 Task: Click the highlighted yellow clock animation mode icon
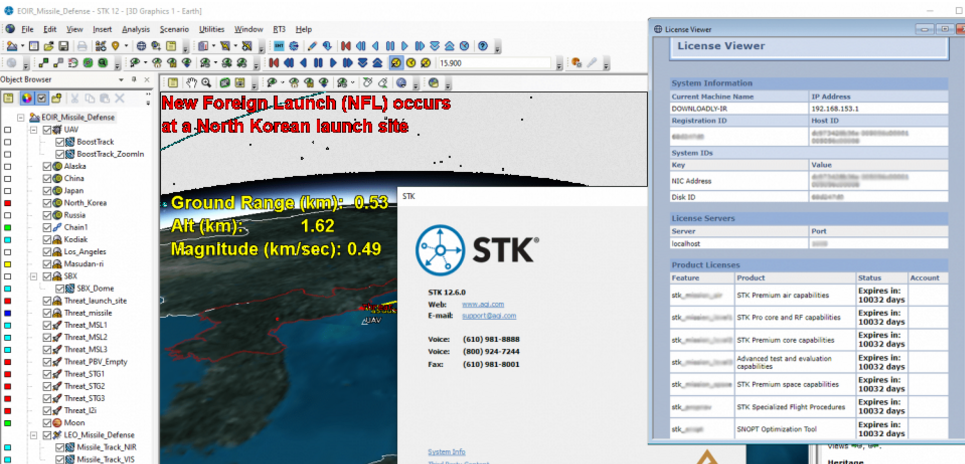tap(396, 63)
